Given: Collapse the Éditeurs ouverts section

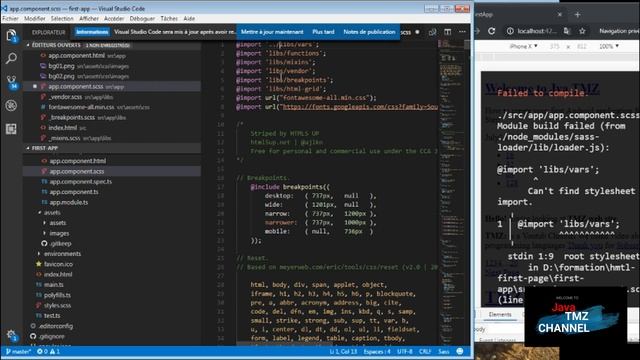Looking at the screenshot, I should 56,45.
